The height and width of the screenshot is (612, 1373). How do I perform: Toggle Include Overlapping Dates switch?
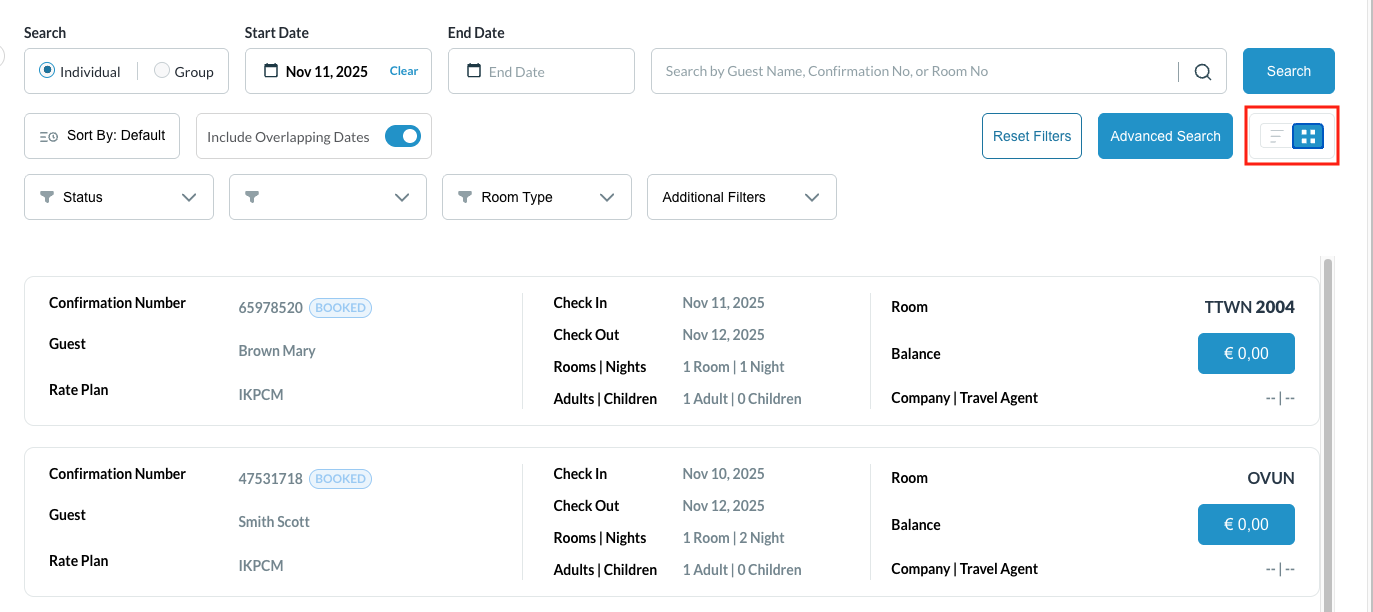[403, 136]
